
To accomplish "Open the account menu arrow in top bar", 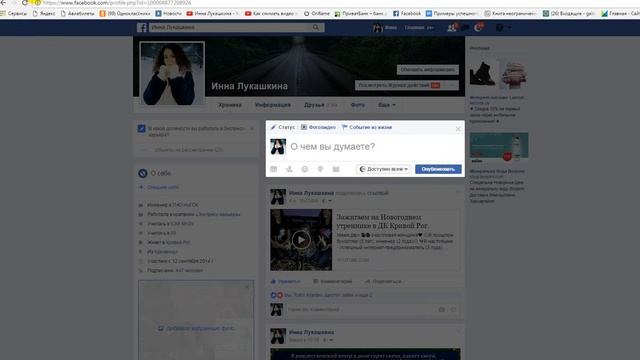I will tap(510, 27).
